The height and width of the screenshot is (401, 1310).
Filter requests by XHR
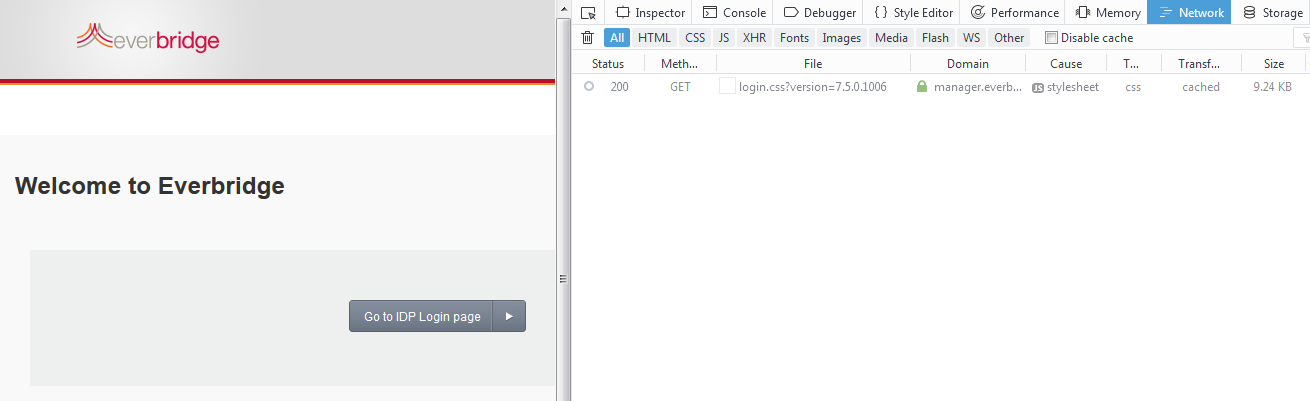(754, 38)
